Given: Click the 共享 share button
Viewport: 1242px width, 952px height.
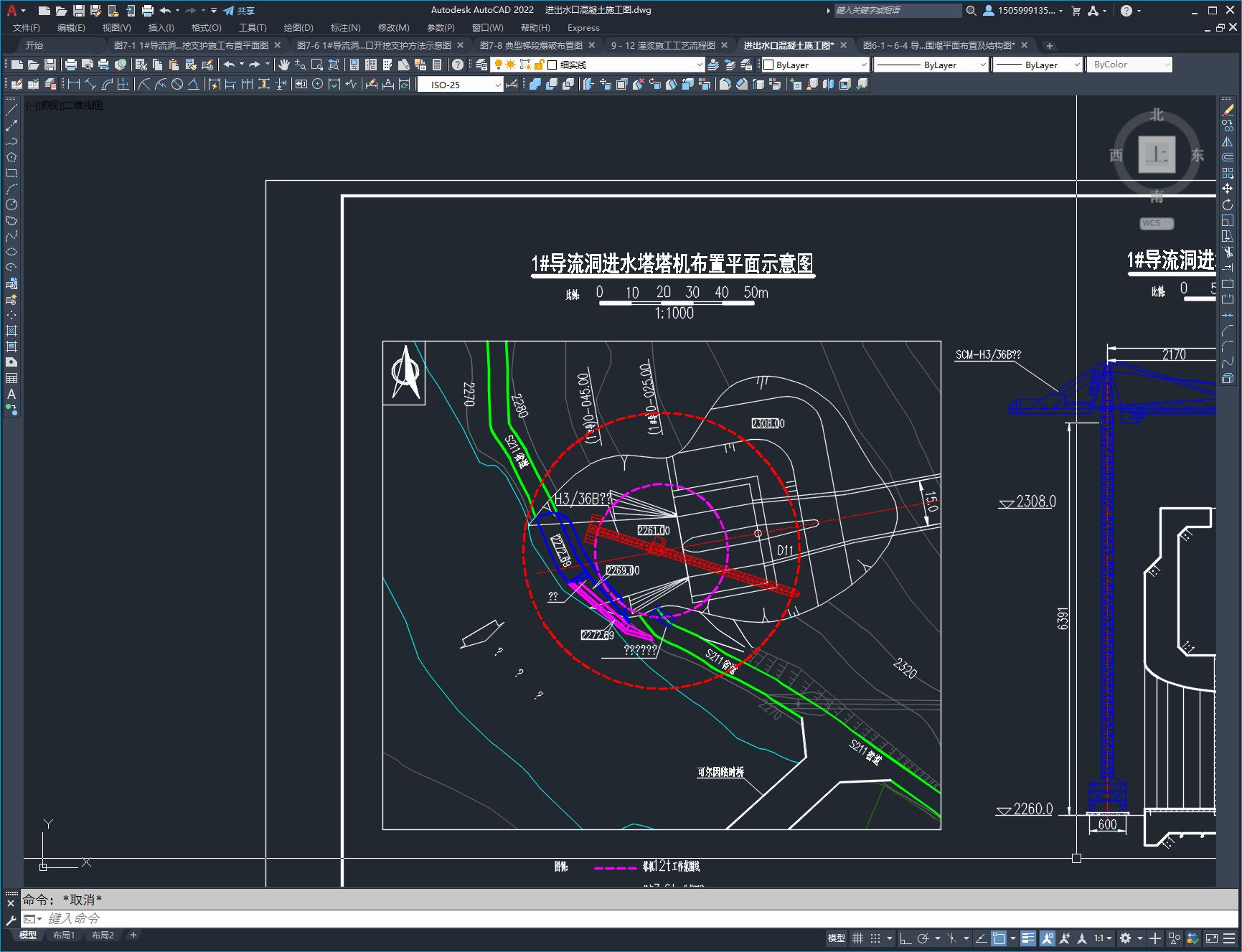Looking at the screenshot, I should 239,11.
